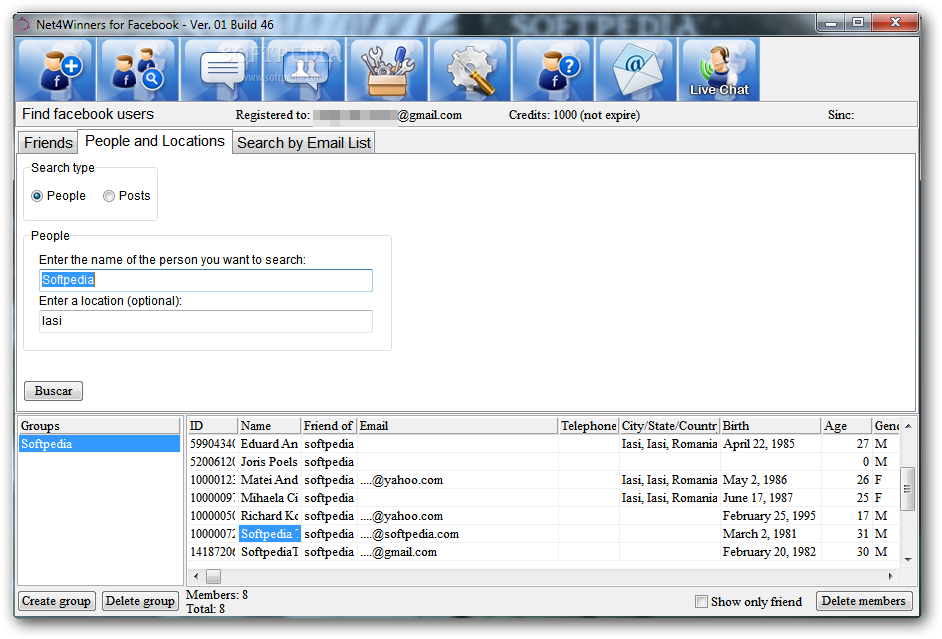This screenshot has width=942, height=639.
Task: Click the scroll down arrow of results list
Action: (x=908, y=560)
